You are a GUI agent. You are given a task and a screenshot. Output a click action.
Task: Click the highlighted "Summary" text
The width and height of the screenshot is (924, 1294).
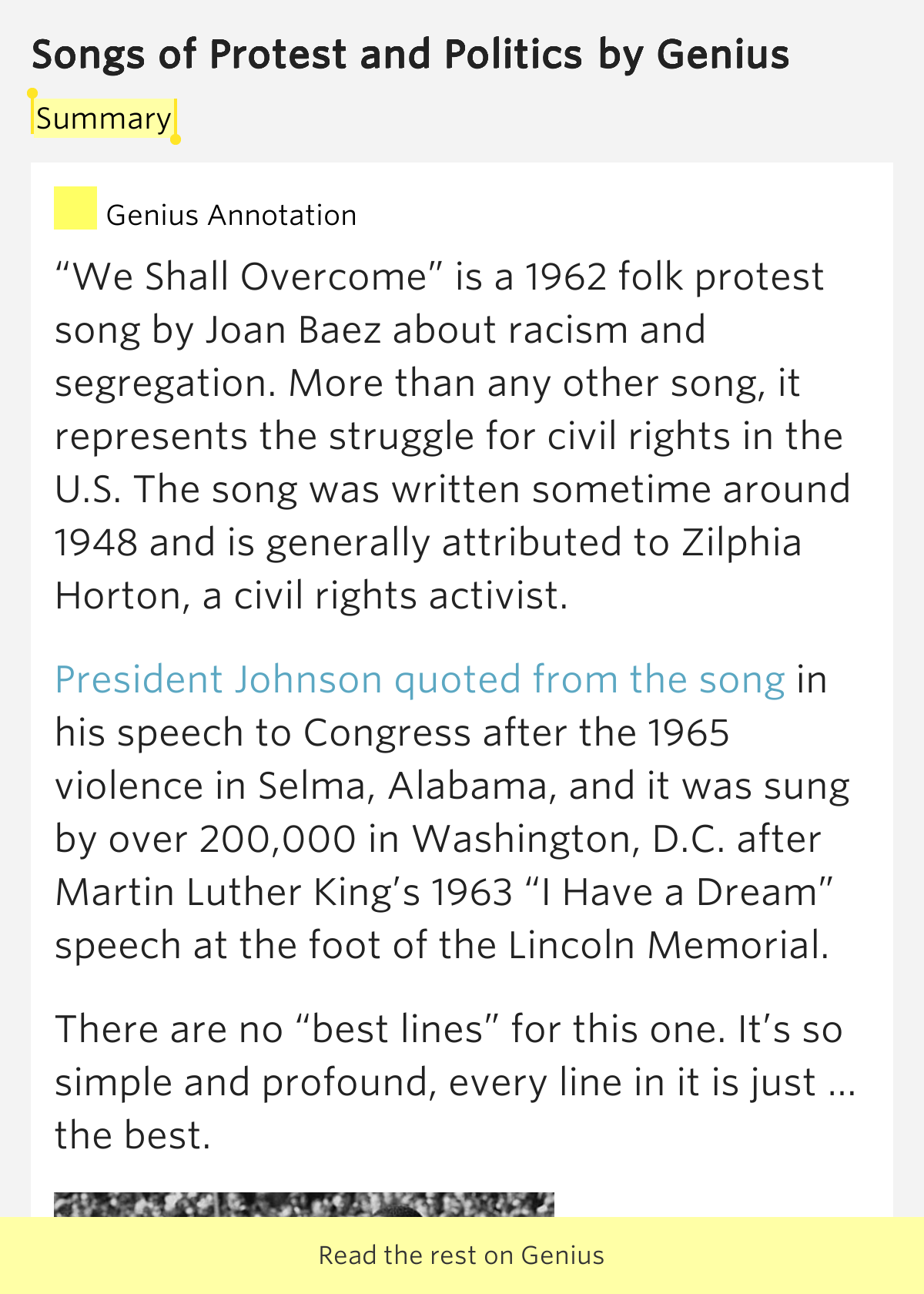click(x=104, y=119)
